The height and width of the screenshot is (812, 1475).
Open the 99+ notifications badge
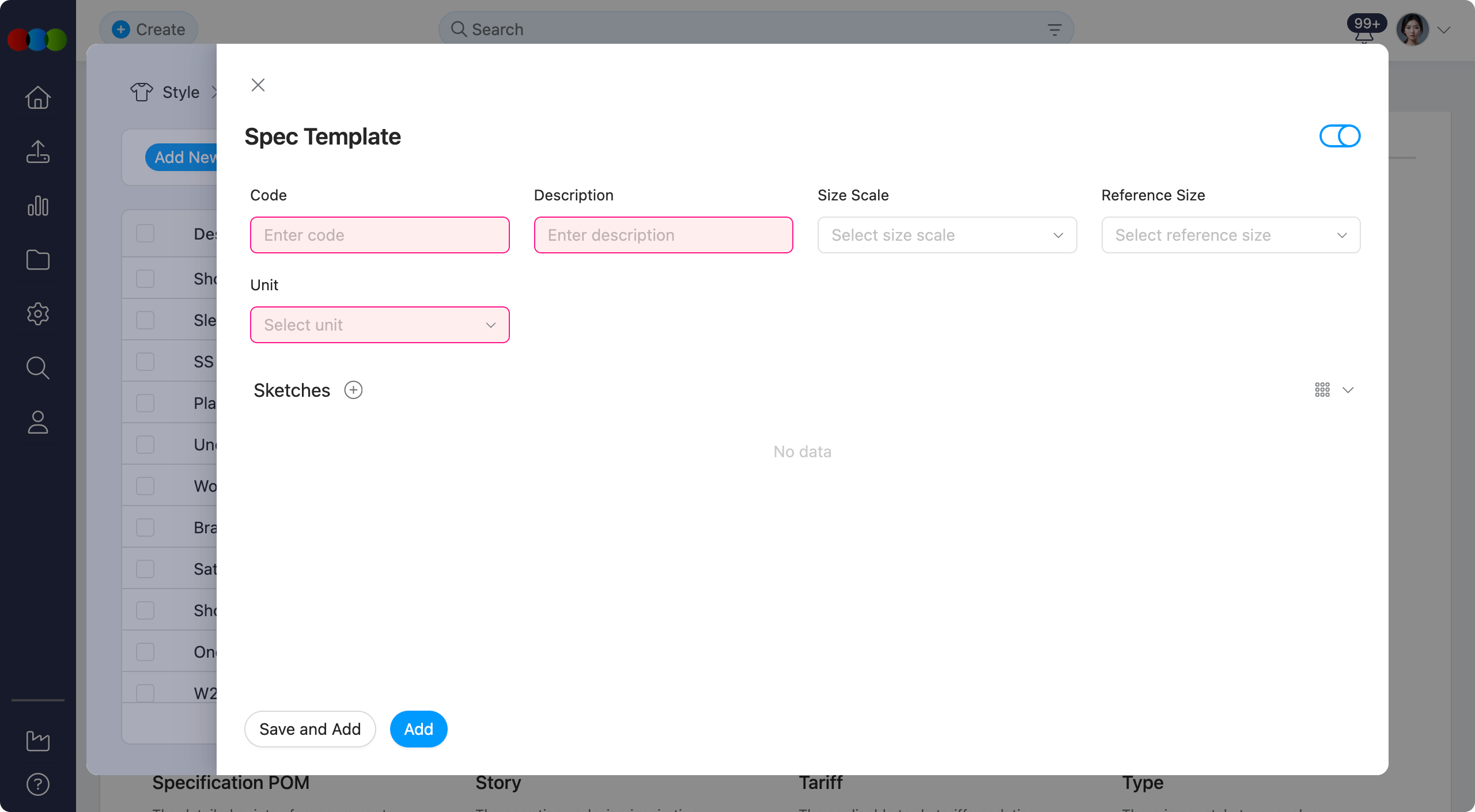(x=1366, y=23)
